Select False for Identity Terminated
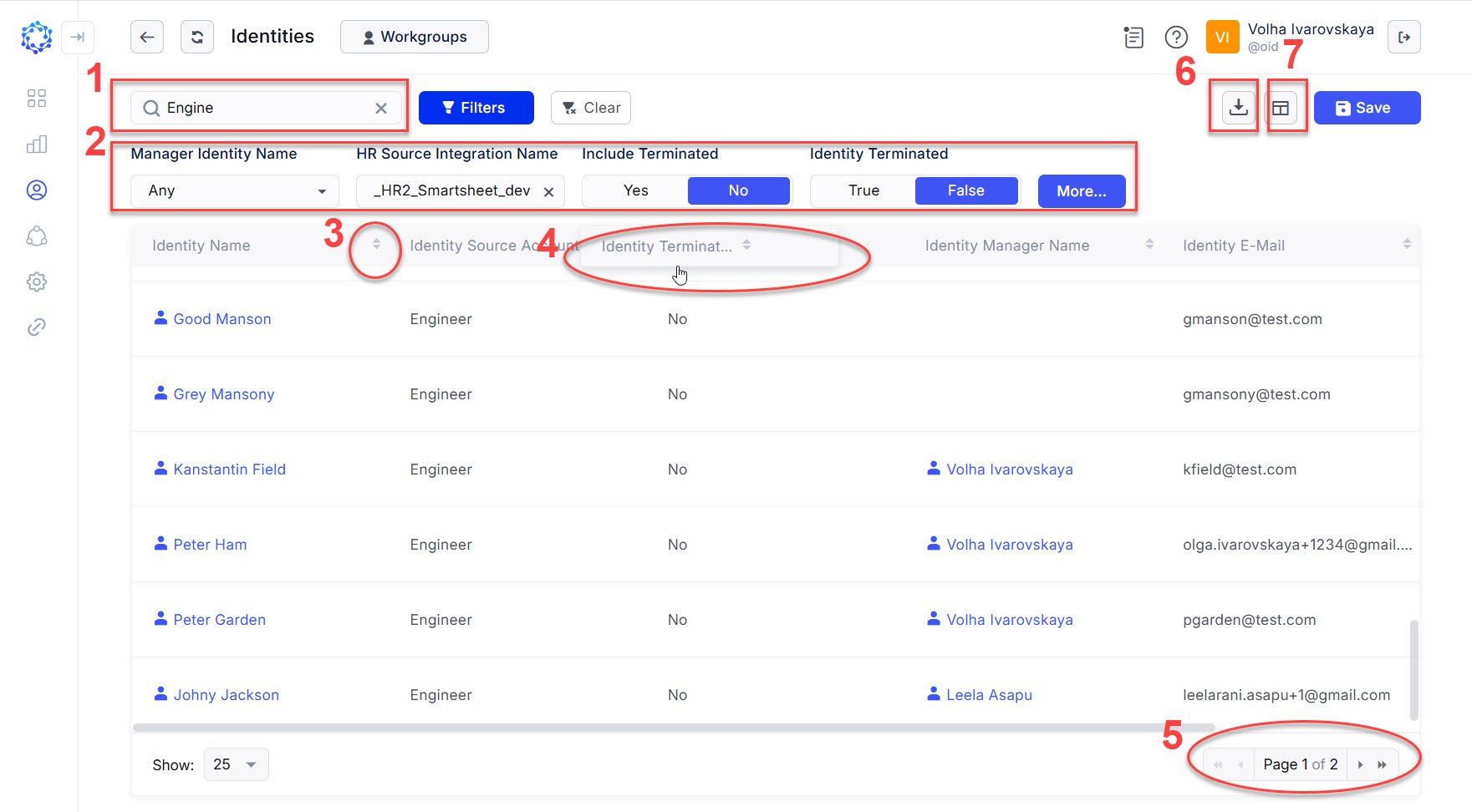 965,190
